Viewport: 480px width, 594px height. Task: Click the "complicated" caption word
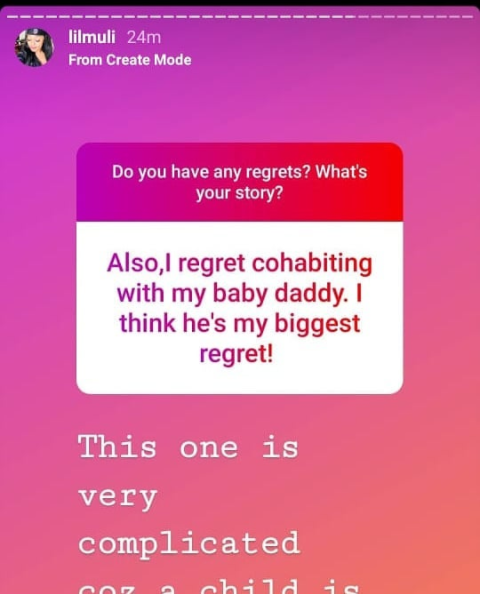pos(189,543)
